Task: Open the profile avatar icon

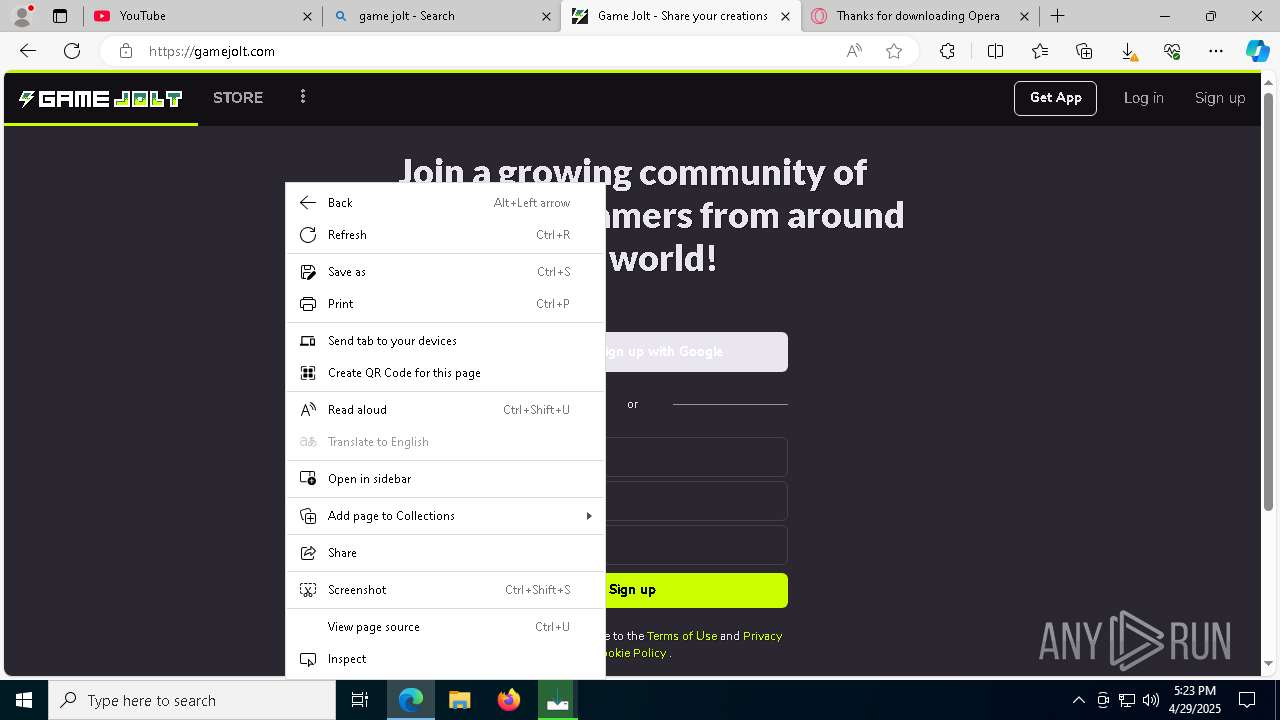Action: coord(22,16)
